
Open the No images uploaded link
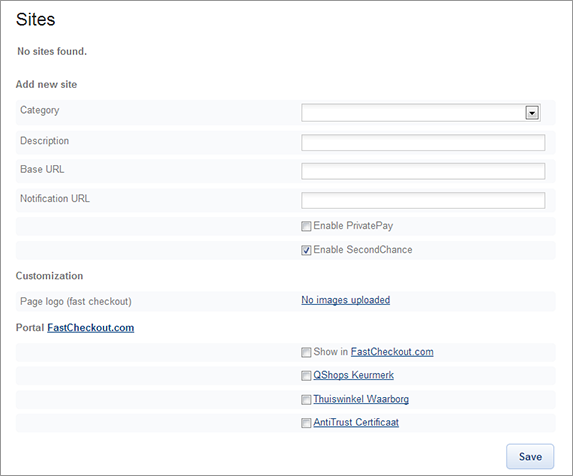click(x=346, y=300)
